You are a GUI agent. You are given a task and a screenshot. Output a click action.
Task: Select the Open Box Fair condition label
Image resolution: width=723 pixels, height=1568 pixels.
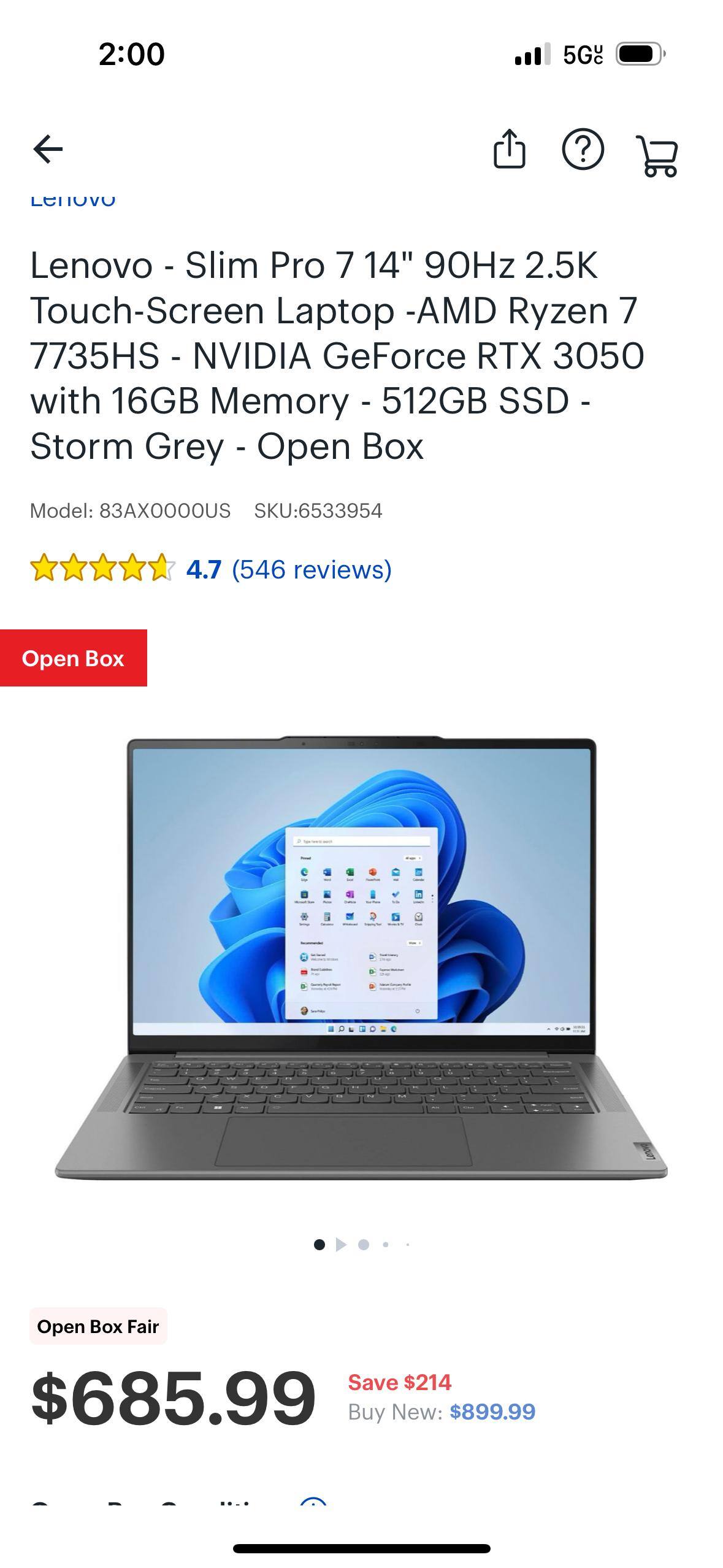(x=98, y=1326)
